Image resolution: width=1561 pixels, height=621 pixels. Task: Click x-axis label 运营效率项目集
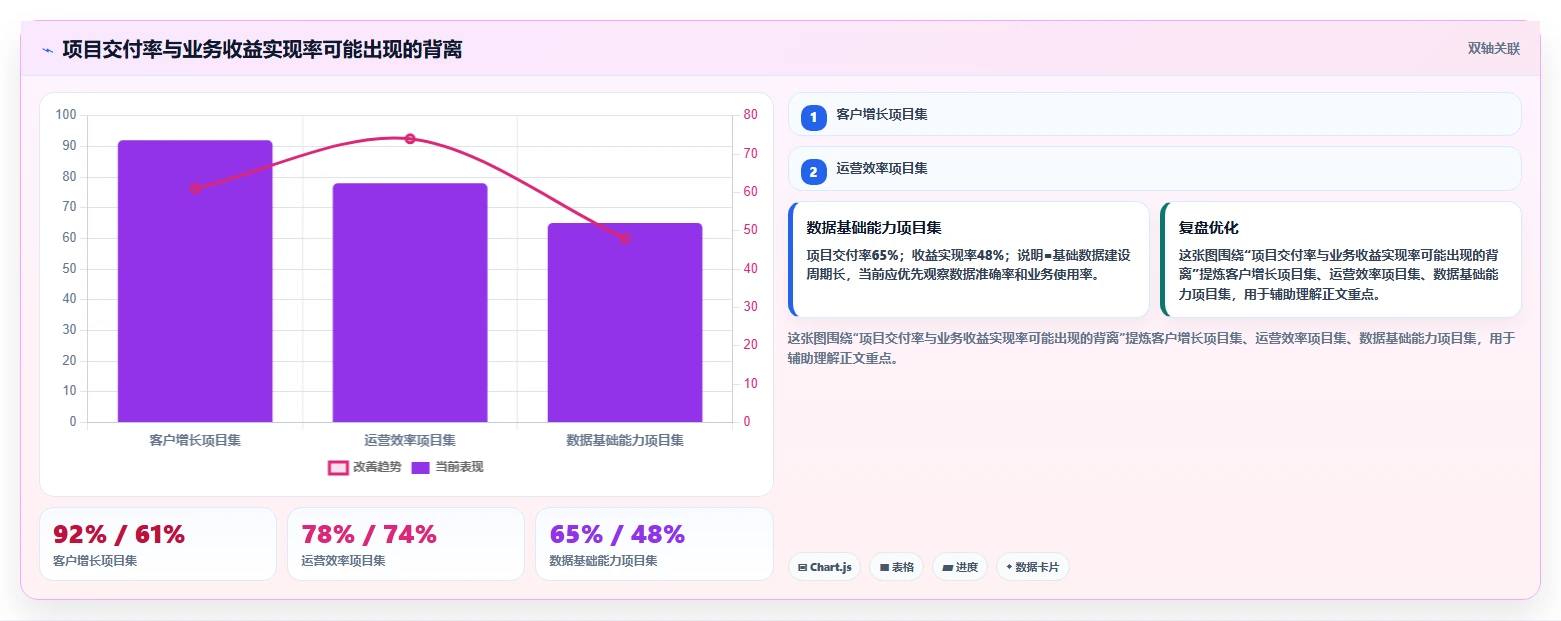(410, 440)
